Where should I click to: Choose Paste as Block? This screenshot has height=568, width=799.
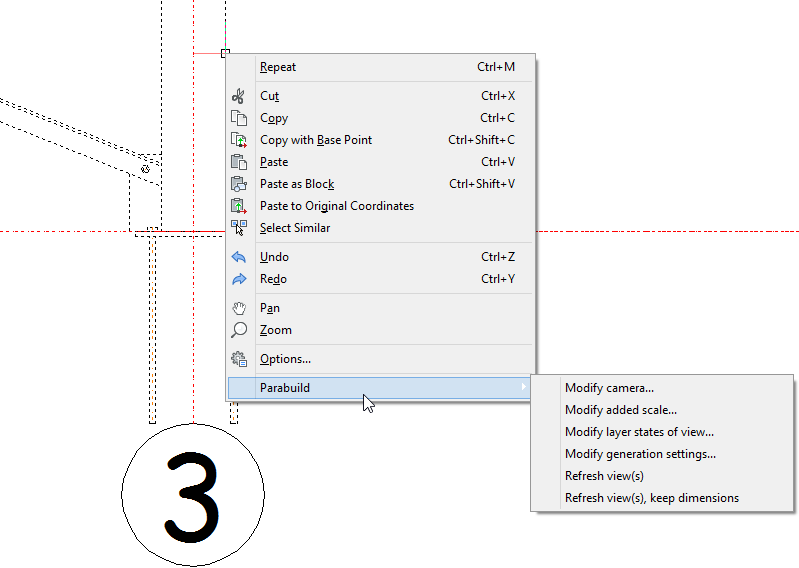point(380,183)
